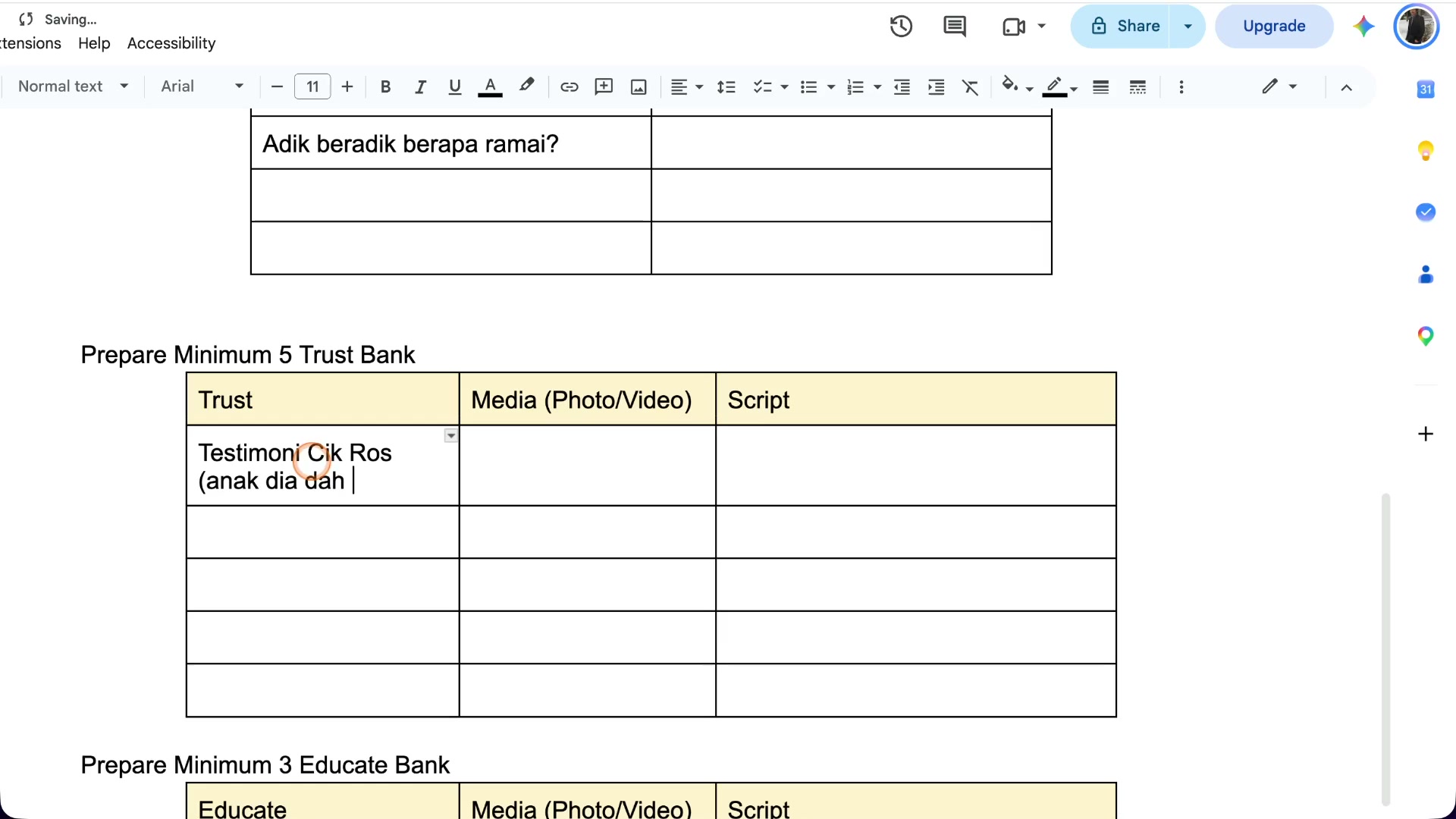
Task: Open the Gemini sparkle icon
Action: pyautogui.click(x=1363, y=27)
